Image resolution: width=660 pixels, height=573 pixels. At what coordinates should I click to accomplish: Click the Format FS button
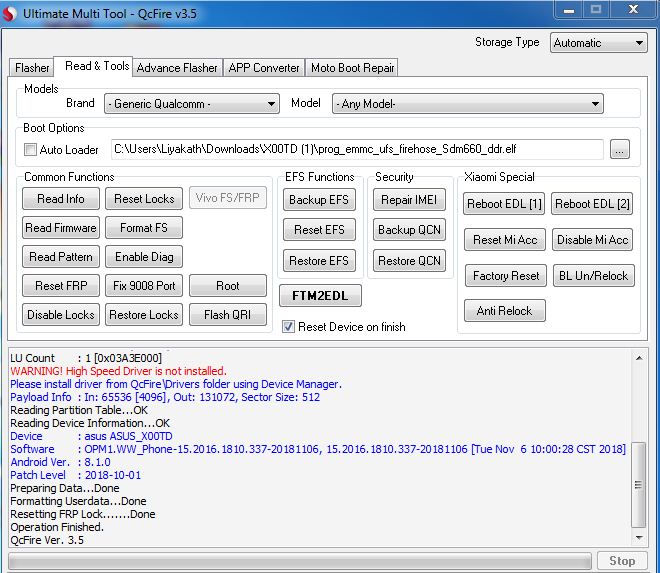pos(144,227)
